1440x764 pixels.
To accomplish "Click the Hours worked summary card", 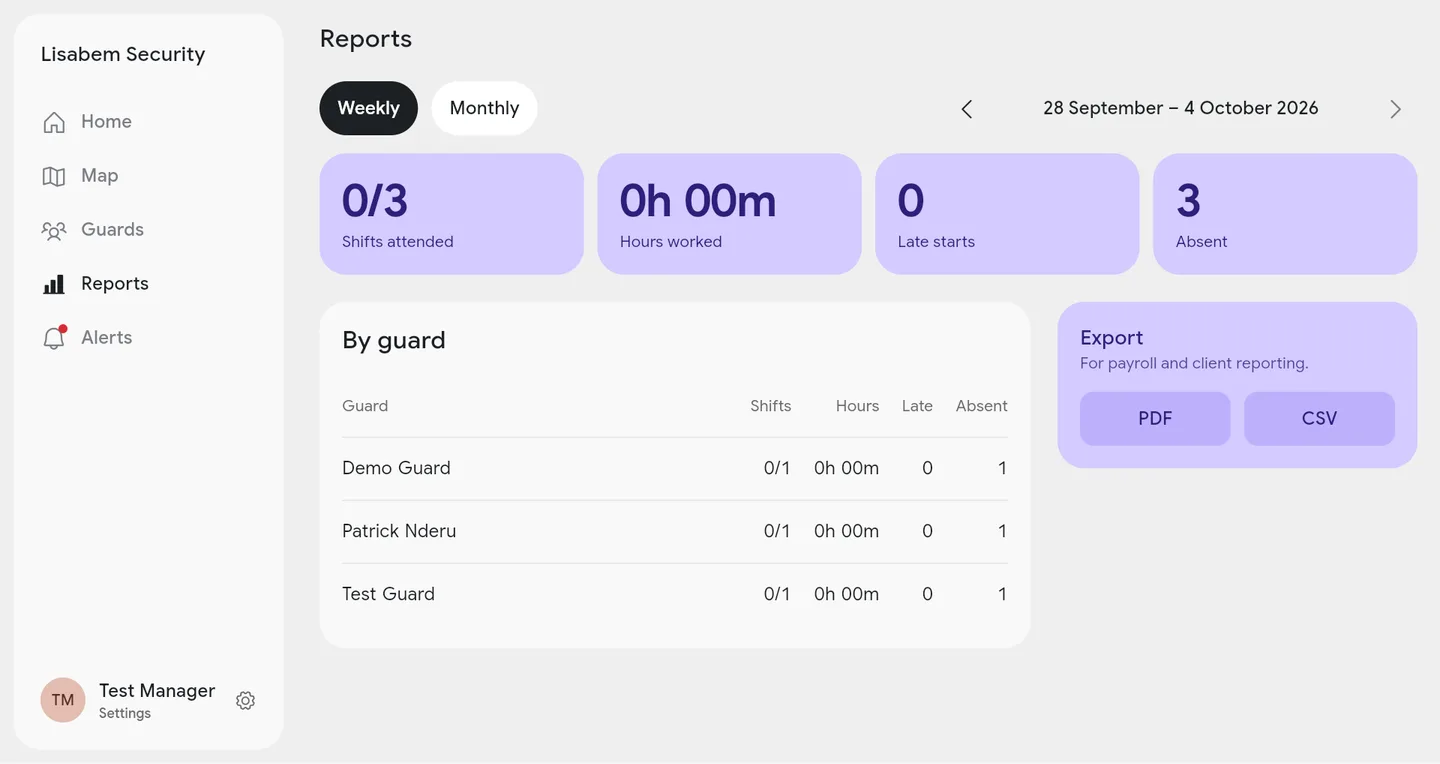I will 729,214.
